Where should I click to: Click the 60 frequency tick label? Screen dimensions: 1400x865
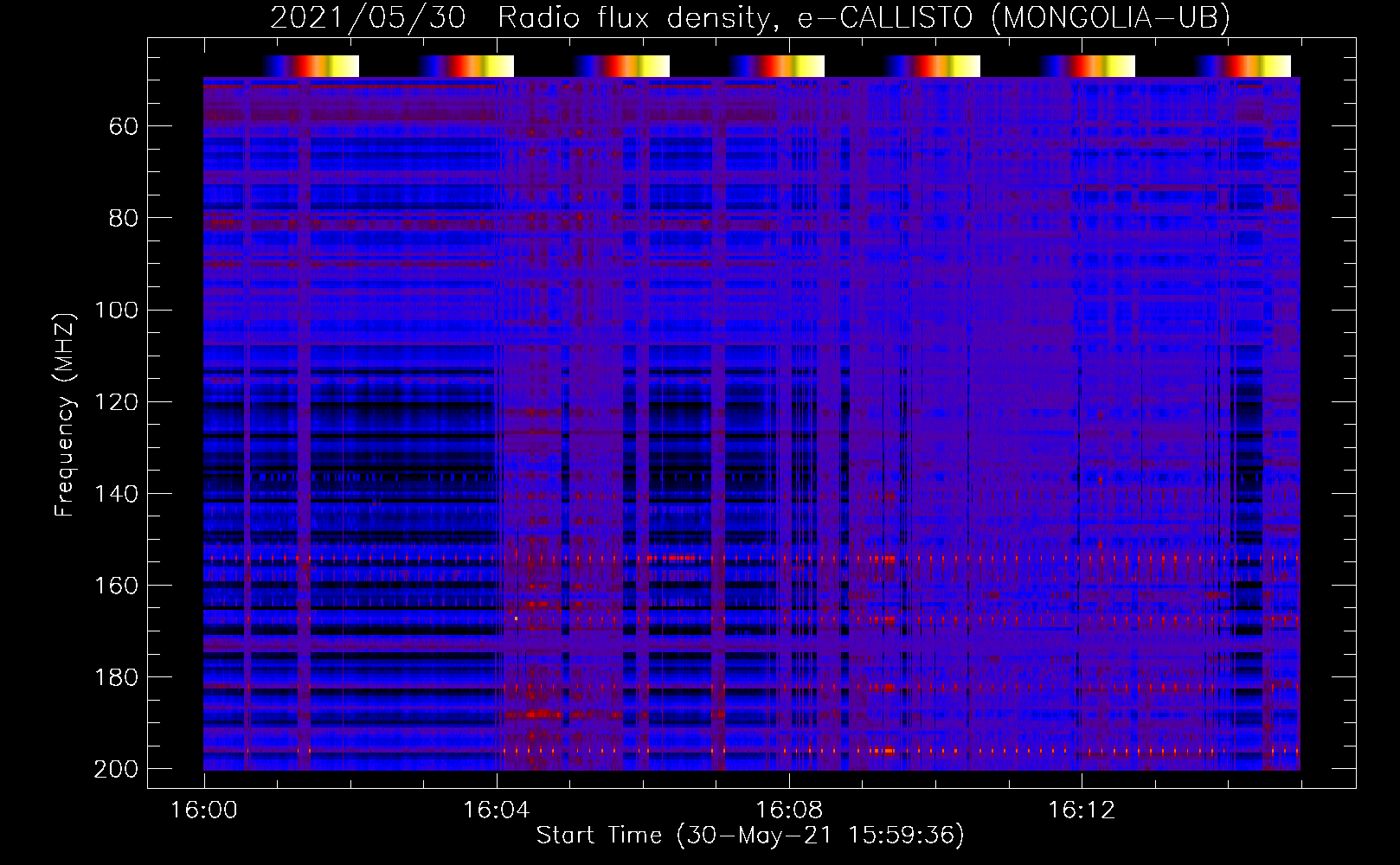coord(124,127)
